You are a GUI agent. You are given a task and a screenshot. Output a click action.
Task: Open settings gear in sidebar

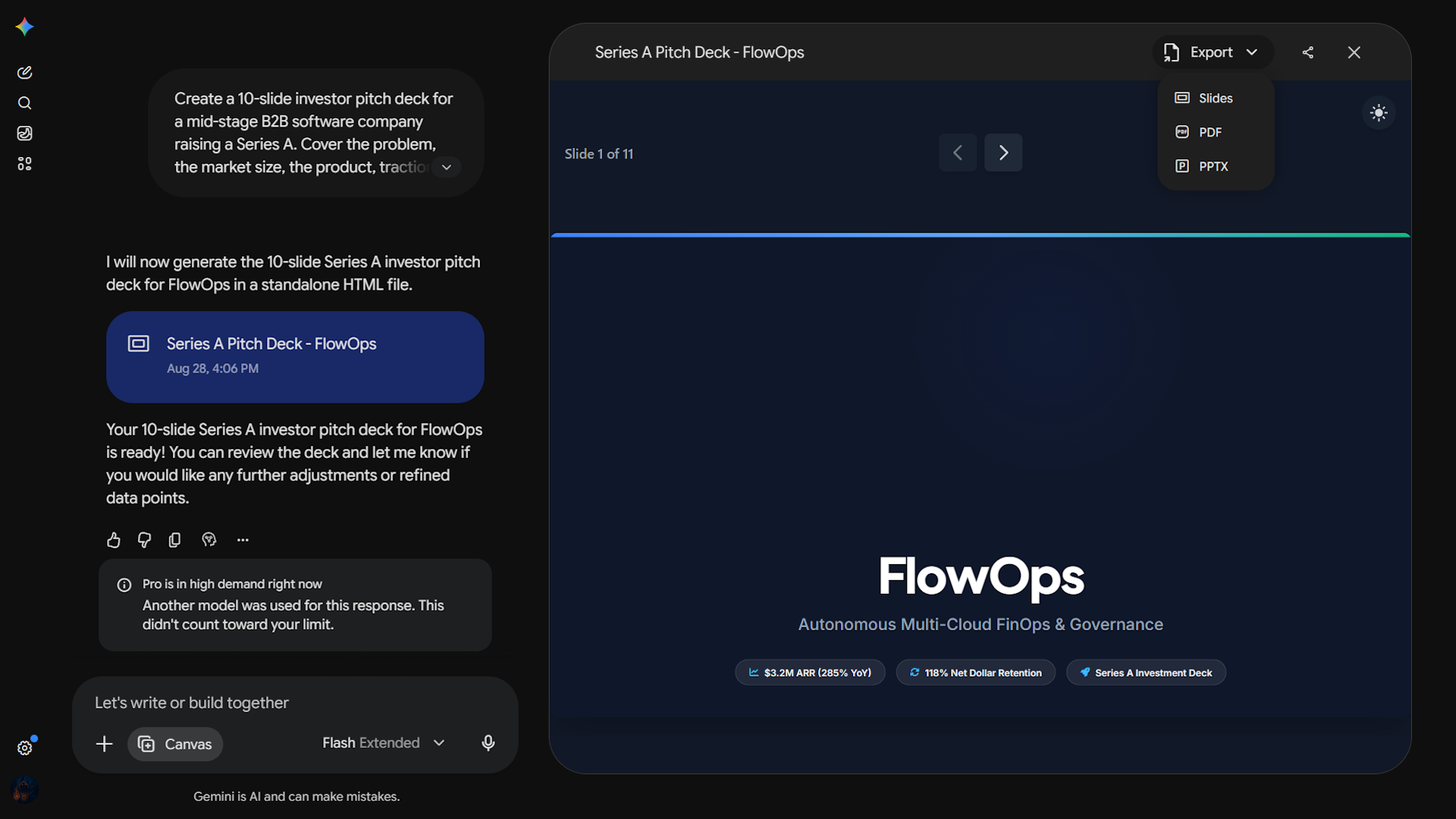coord(24,748)
